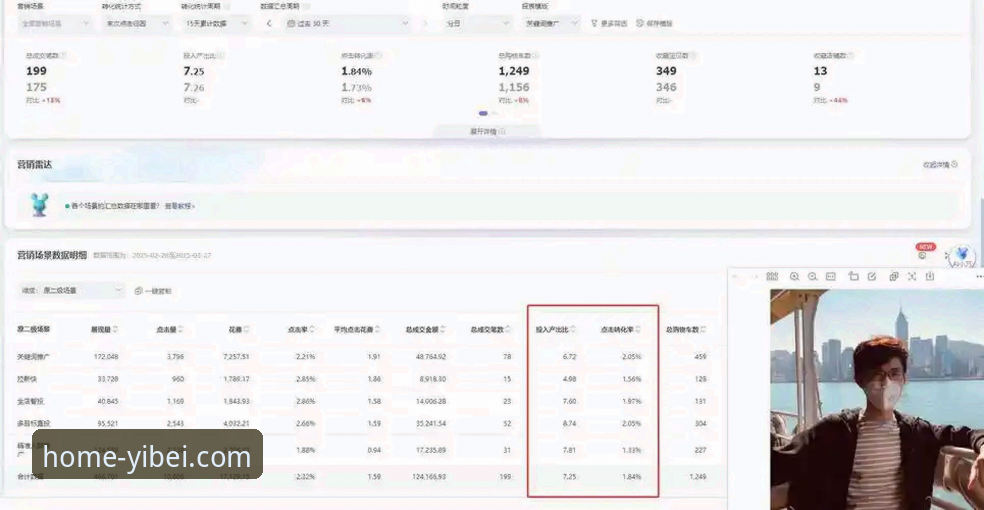Select the 7.25 ROI metric card
The height and width of the screenshot is (510, 984).
click(x=202, y=78)
